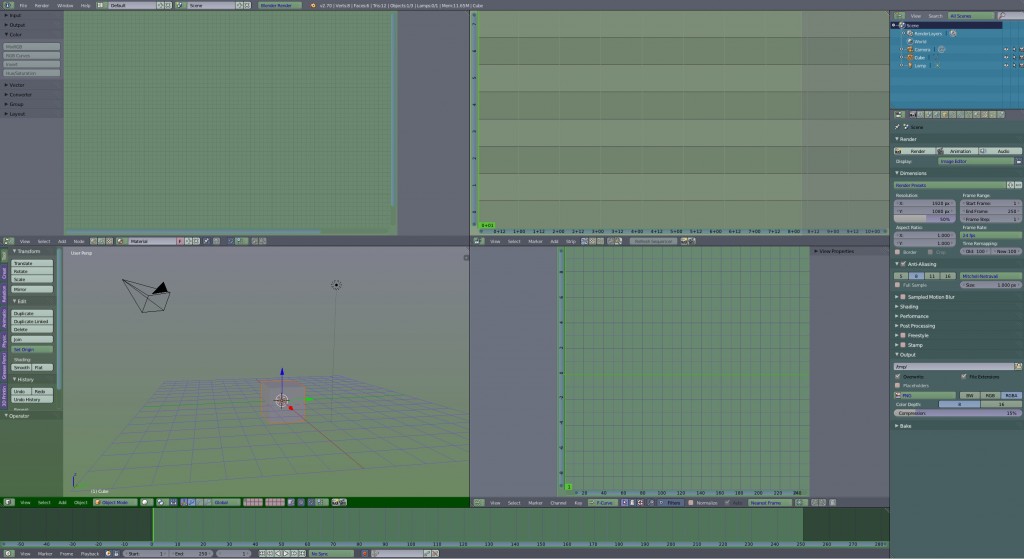Viewport: 1024px width, 559px height.
Task: Open the File menu in the top bar
Action: click(x=23, y=5)
